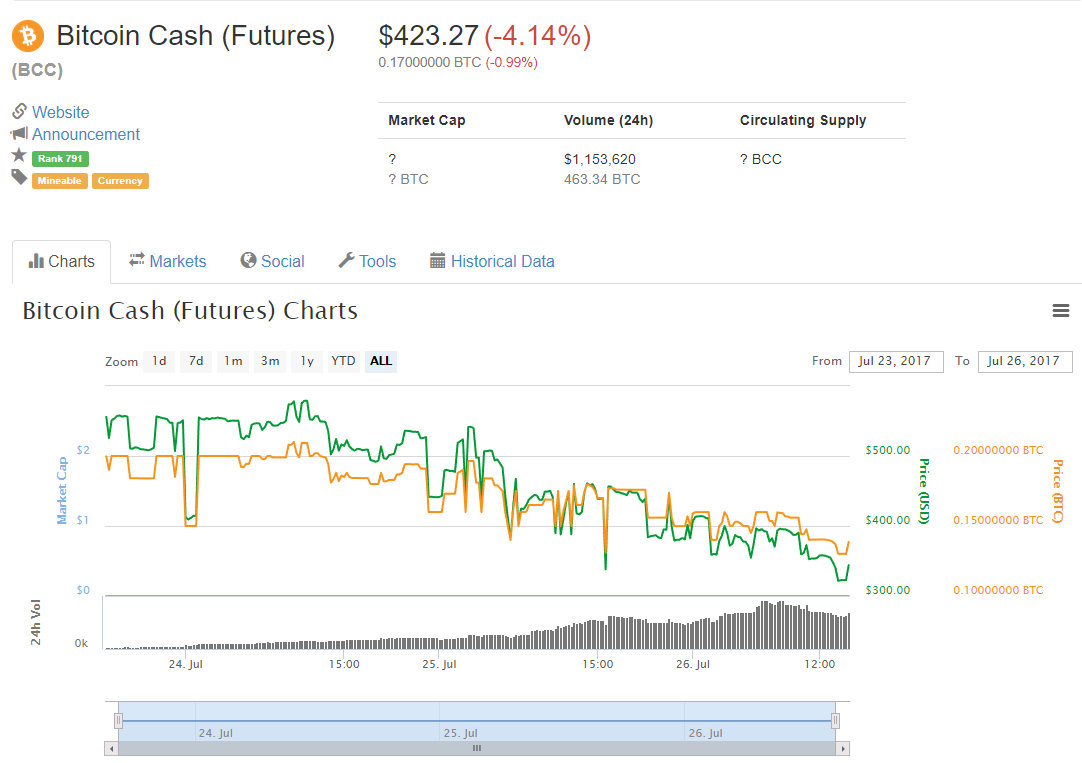Click the navigator left scroll arrow
This screenshot has width=1082, height=763.
pos(111,749)
